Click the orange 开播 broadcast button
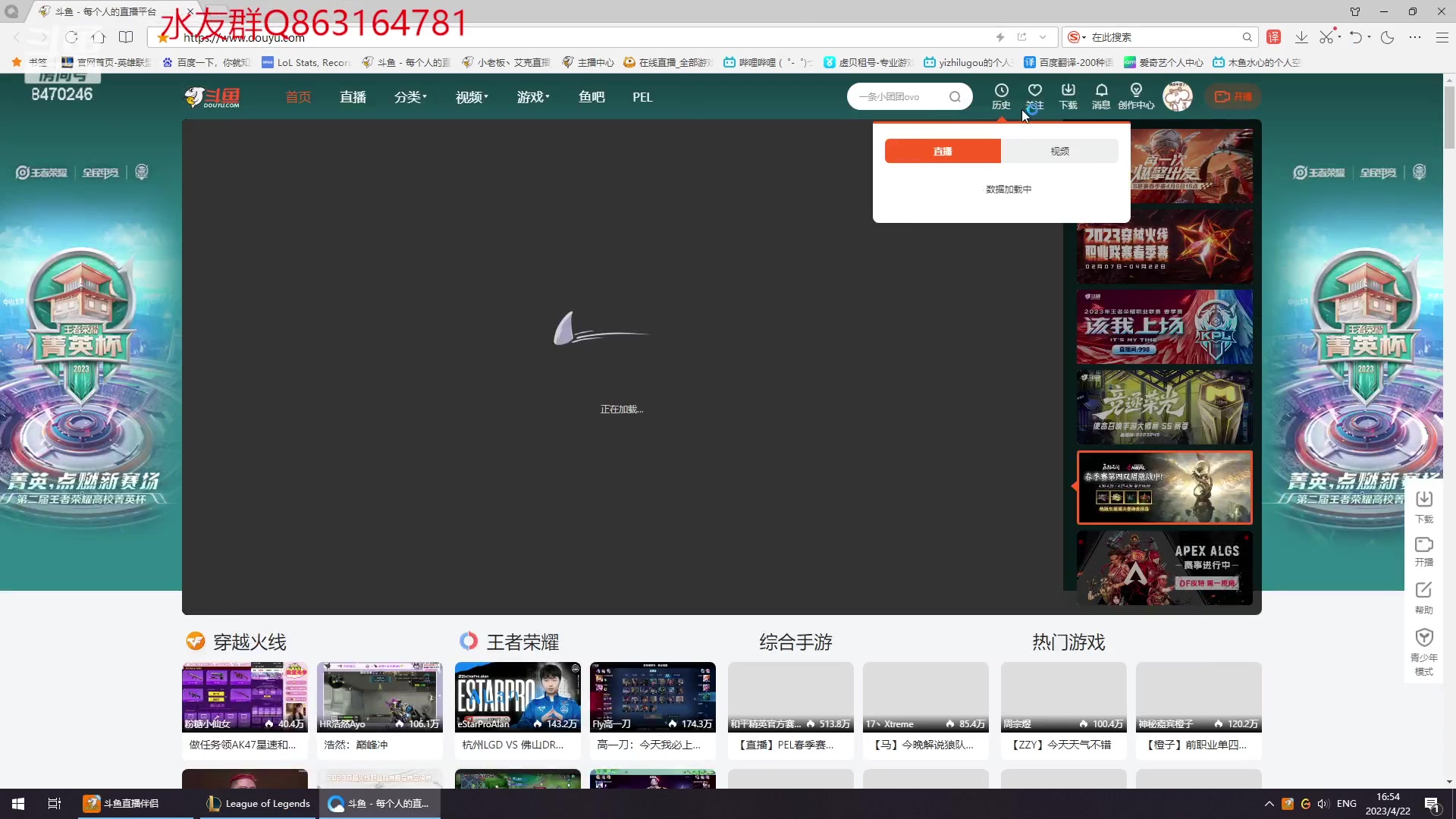The height and width of the screenshot is (819, 1456). click(1233, 96)
